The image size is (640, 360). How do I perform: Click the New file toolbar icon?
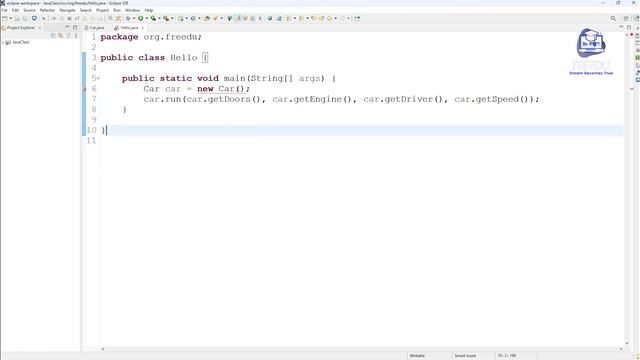click(4, 18)
